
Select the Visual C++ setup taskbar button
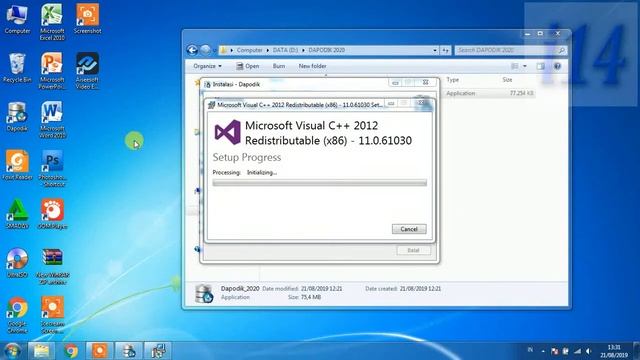point(158,351)
